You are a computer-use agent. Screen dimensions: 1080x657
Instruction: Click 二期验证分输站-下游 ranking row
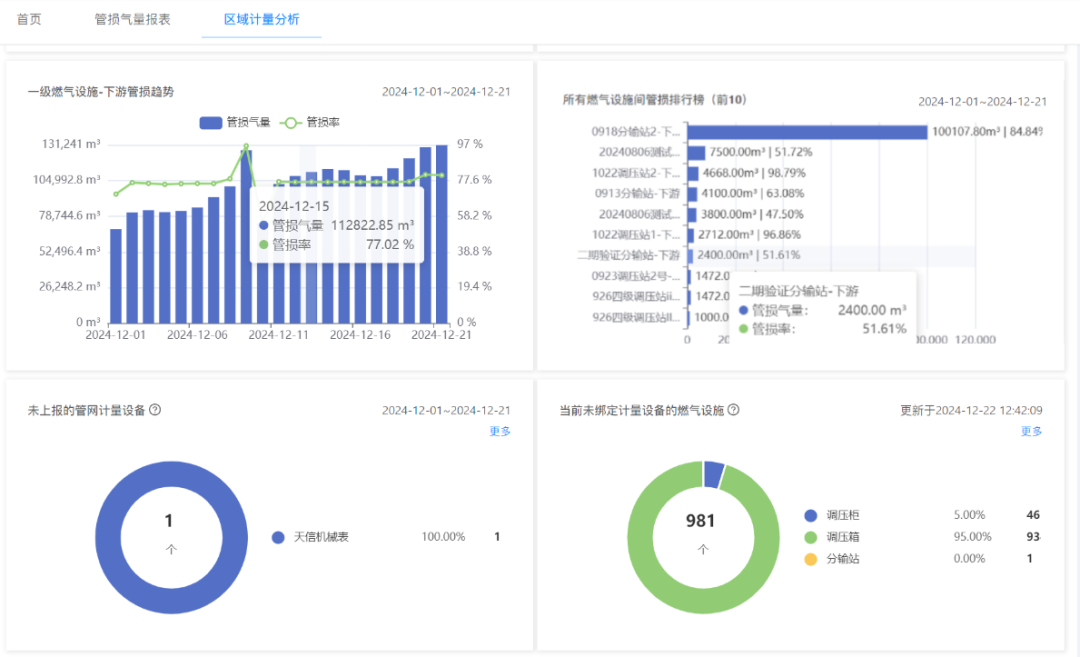tap(776, 256)
